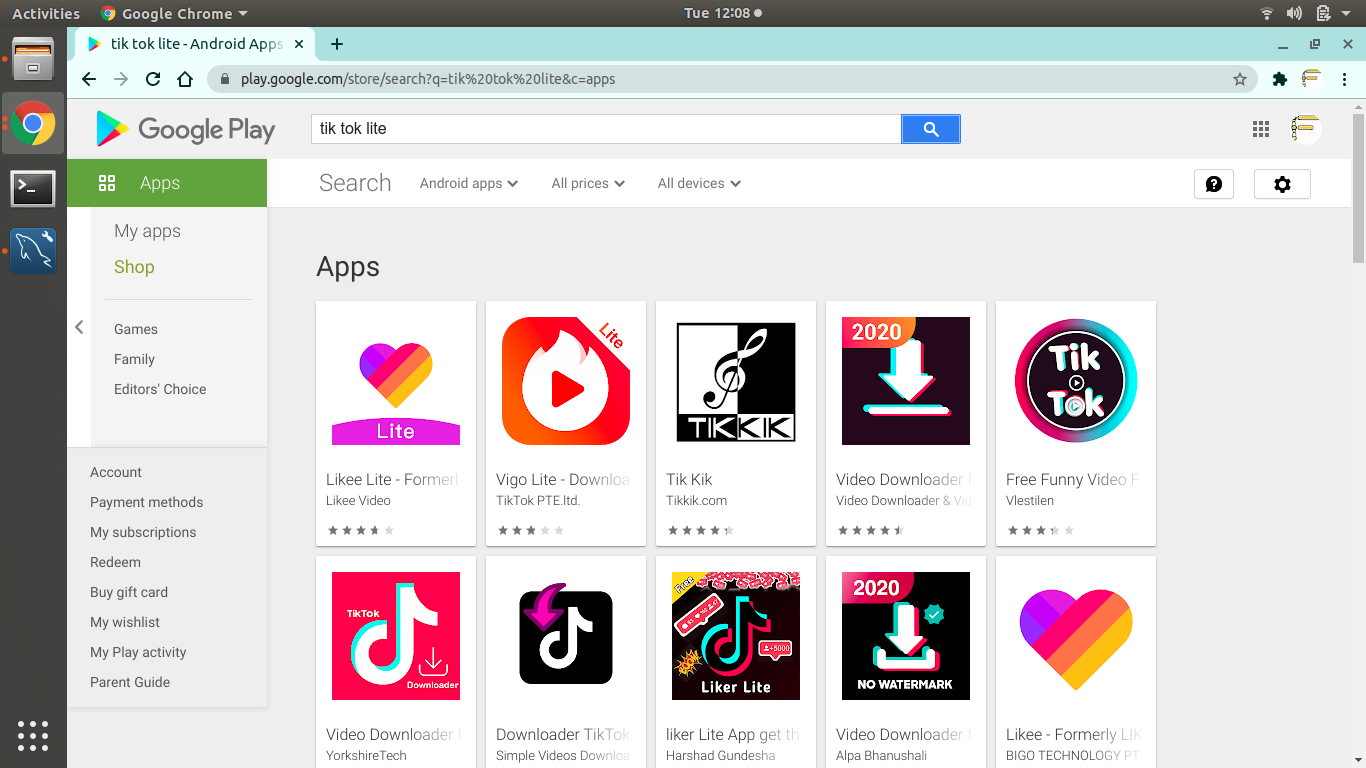Image resolution: width=1366 pixels, height=768 pixels.
Task: Click the browser forward arrow
Action: [121, 79]
